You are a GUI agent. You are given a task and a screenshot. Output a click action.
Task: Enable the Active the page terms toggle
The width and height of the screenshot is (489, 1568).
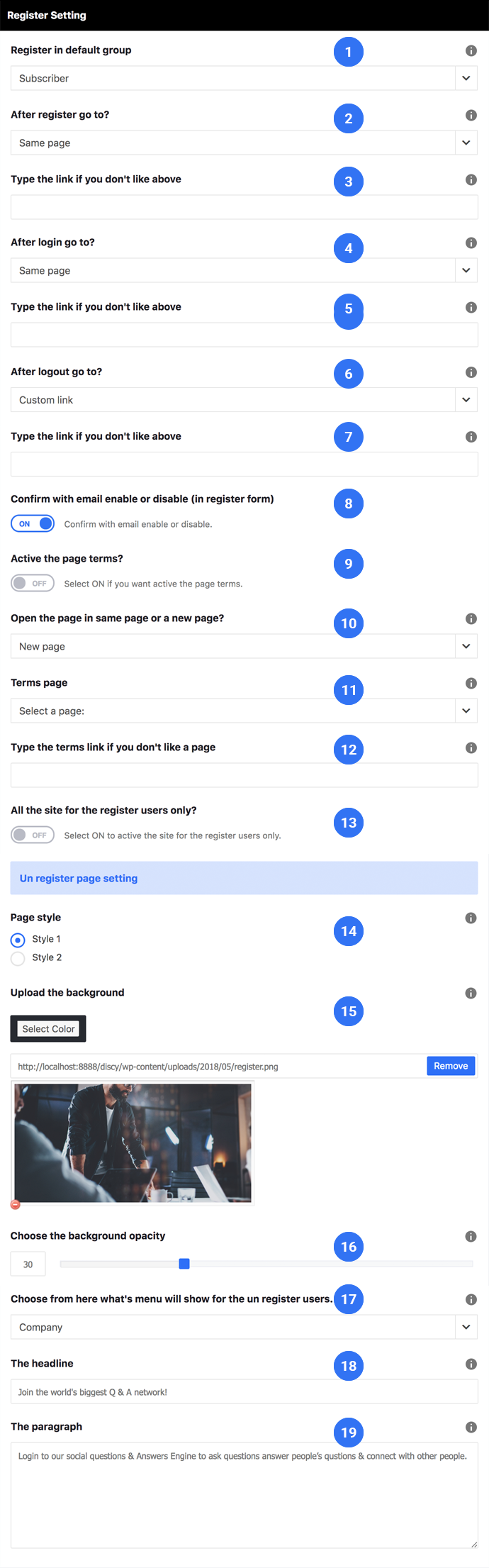click(x=33, y=584)
